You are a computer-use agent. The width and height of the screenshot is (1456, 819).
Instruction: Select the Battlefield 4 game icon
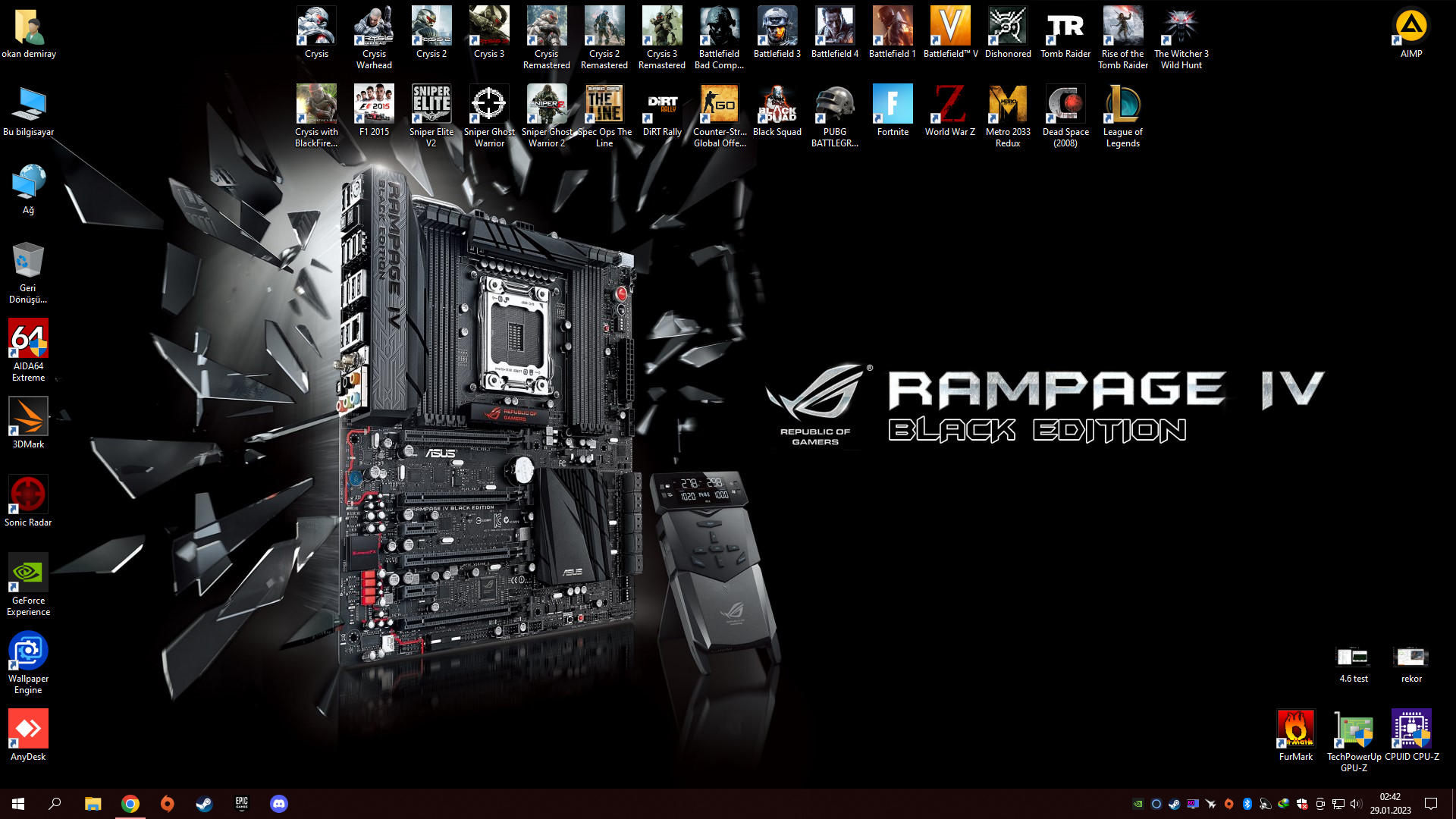(x=834, y=27)
